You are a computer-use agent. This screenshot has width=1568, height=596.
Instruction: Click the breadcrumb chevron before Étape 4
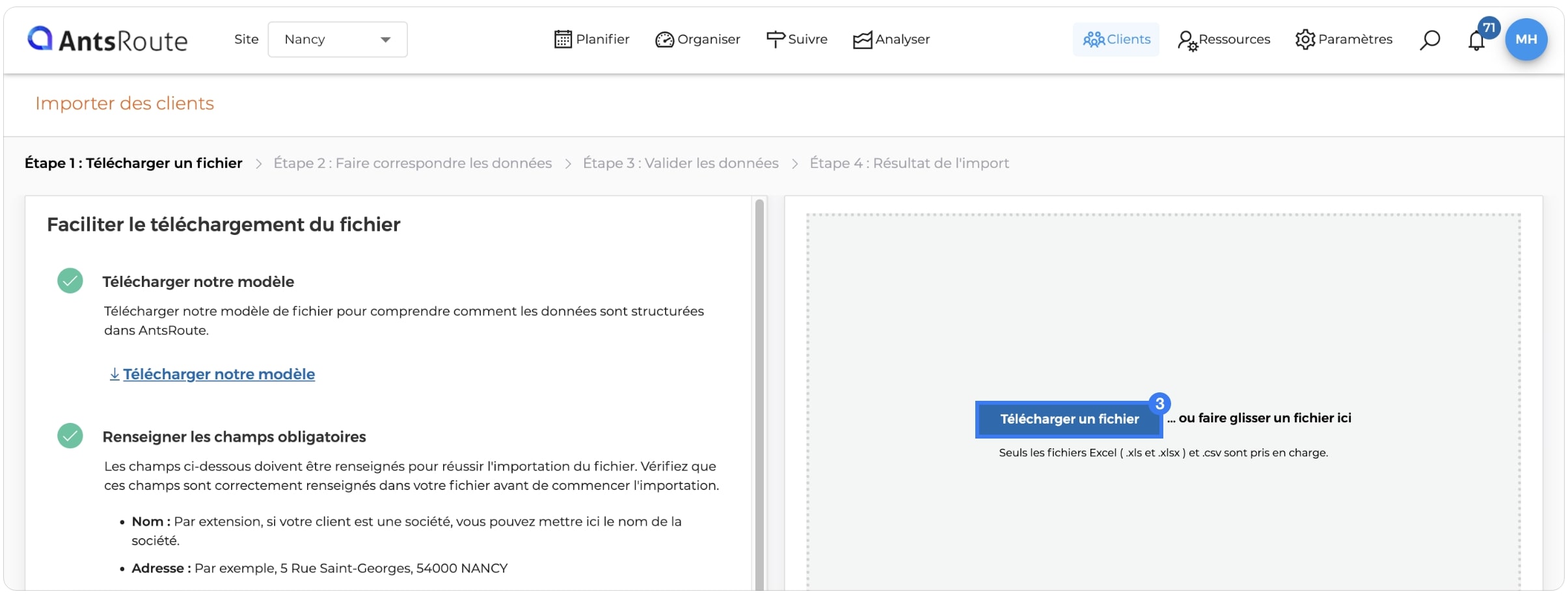coord(794,164)
